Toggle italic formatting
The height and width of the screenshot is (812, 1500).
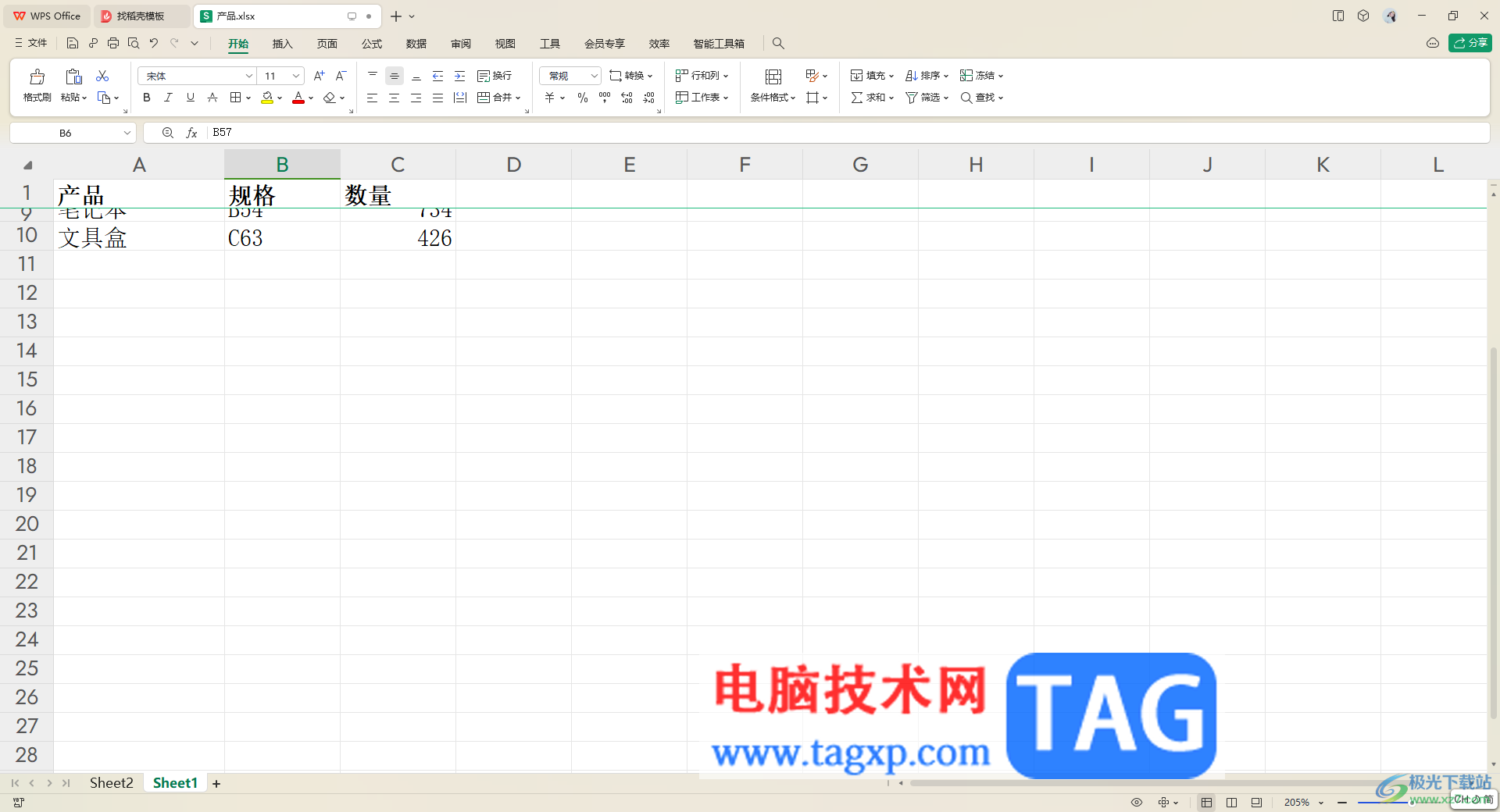pyautogui.click(x=168, y=98)
